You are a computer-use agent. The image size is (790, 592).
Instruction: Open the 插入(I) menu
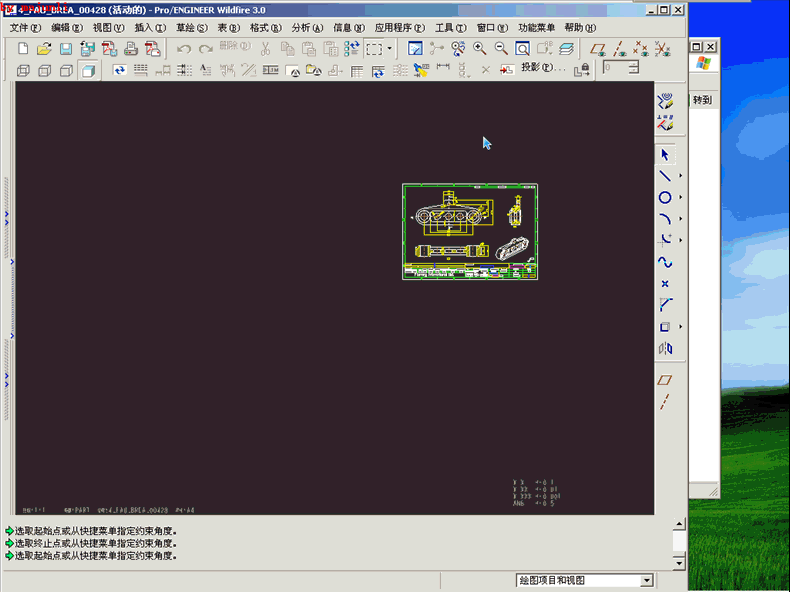[150, 28]
